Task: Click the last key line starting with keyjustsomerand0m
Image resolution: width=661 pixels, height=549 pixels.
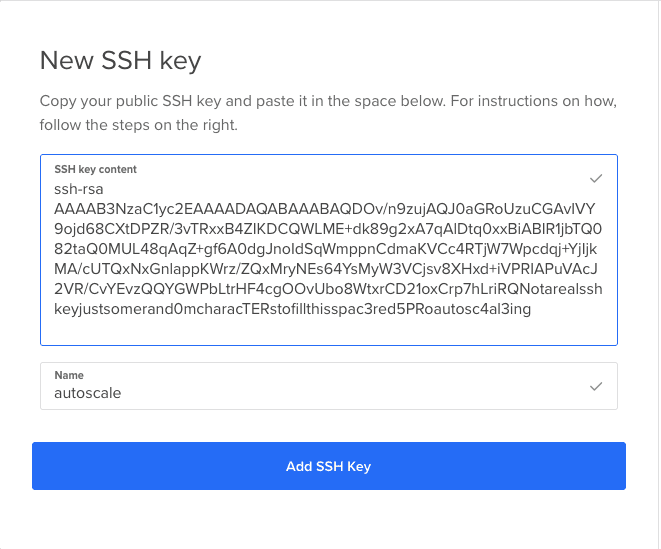Action: [x=293, y=309]
